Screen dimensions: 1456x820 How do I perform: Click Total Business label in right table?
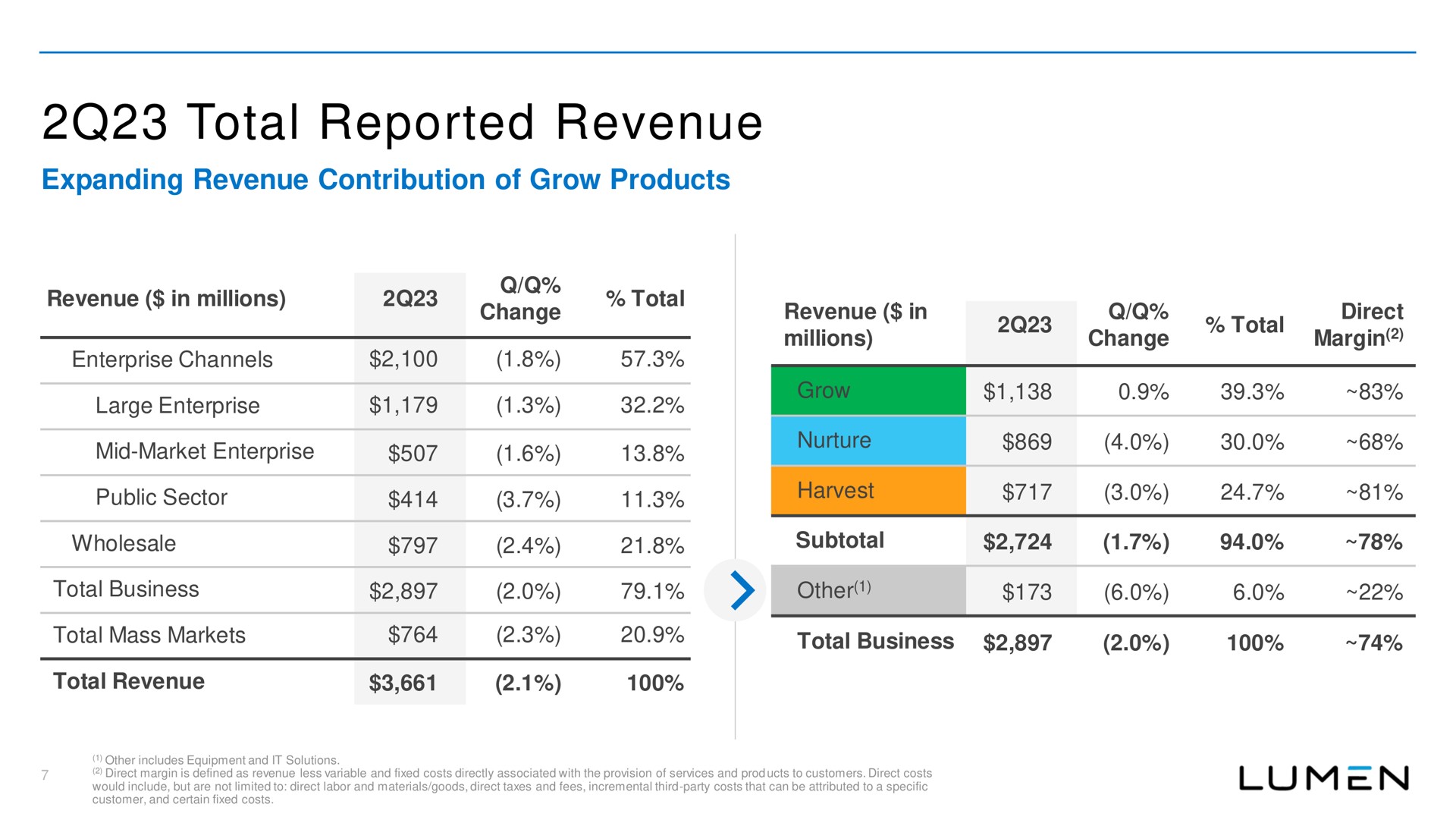click(875, 642)
